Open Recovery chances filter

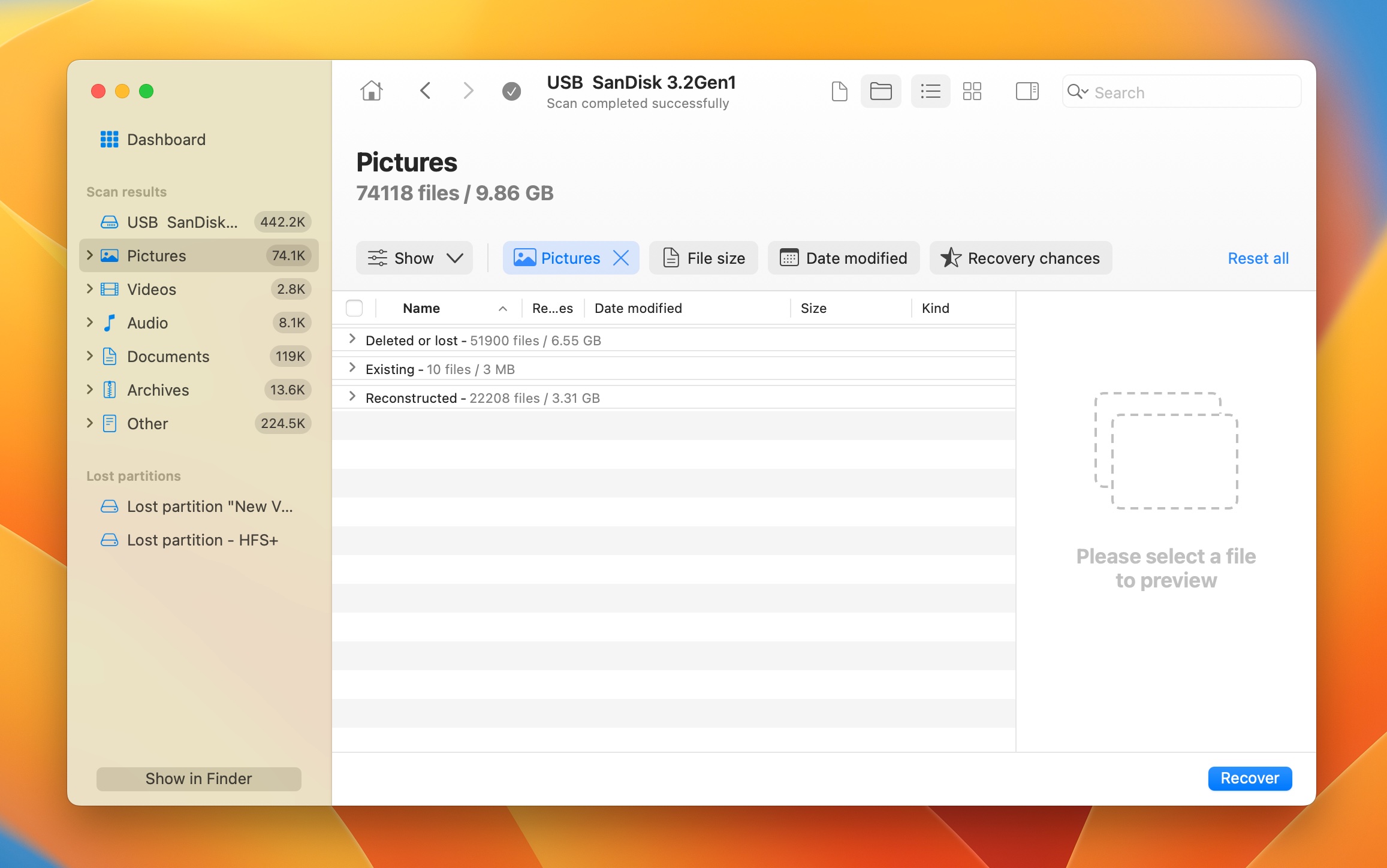click(1021, 258)
